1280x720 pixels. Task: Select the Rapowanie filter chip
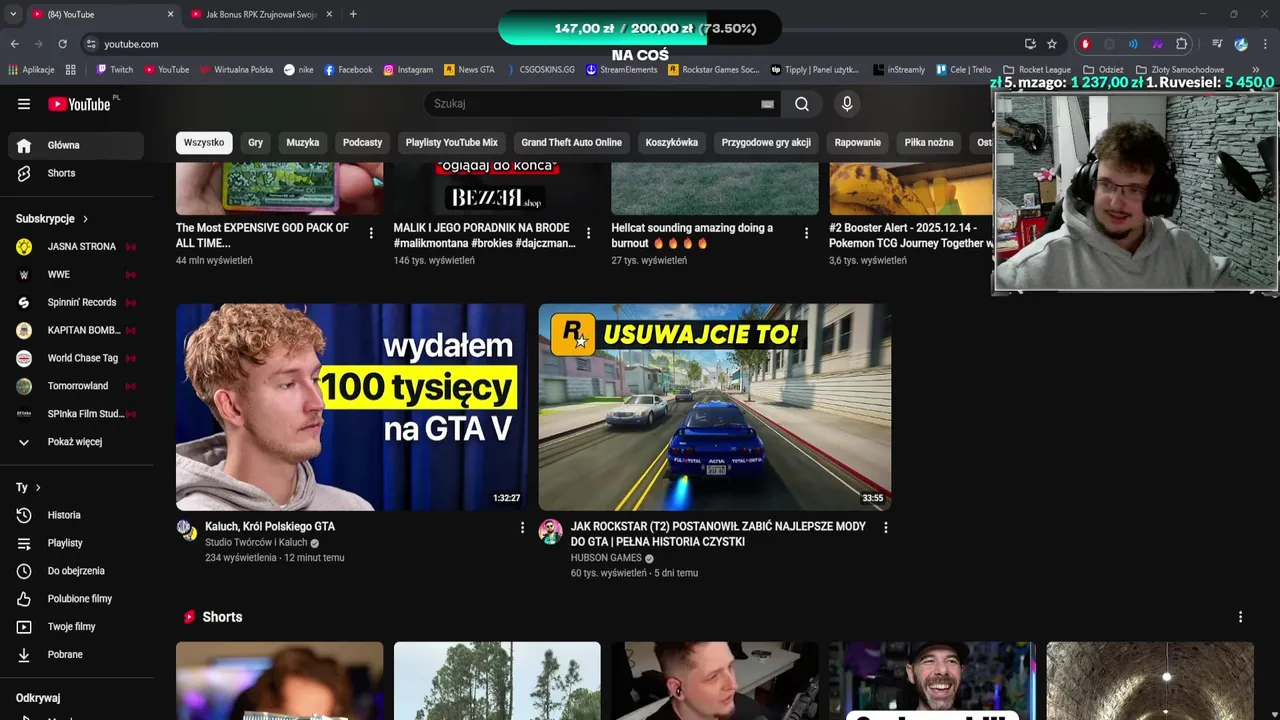pos(858,143)
